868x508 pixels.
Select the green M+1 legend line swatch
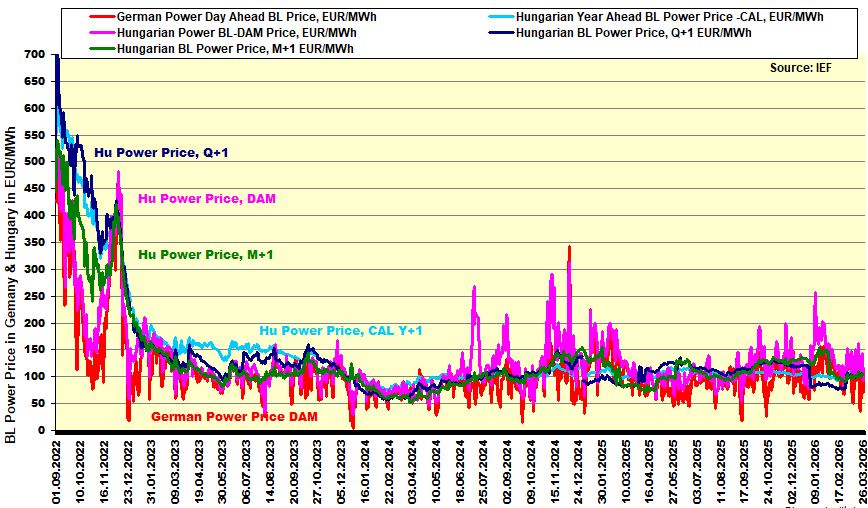[101, 48]
